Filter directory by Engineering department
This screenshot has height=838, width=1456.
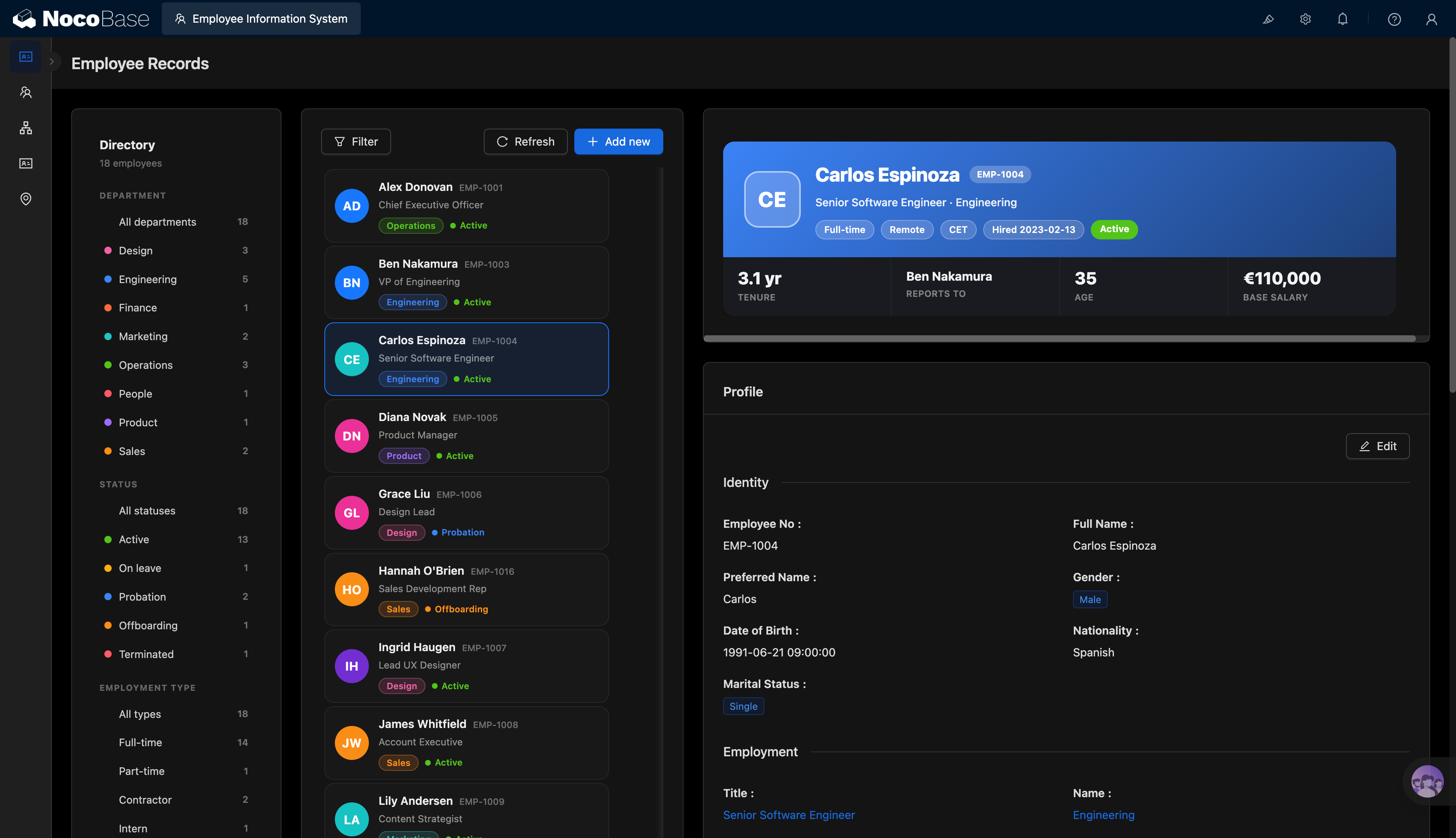pos(176,279)
